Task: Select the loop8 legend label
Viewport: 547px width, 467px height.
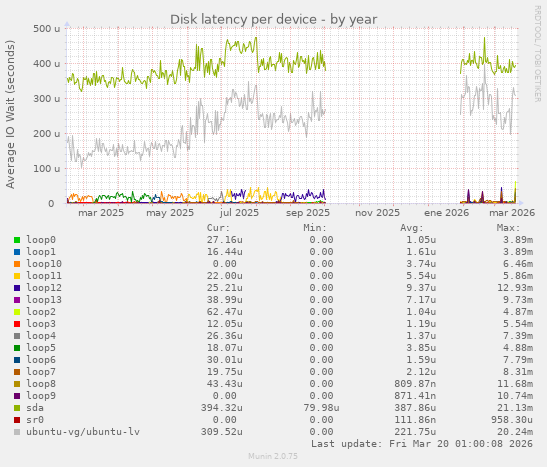Action: click(x=41, y=384)
